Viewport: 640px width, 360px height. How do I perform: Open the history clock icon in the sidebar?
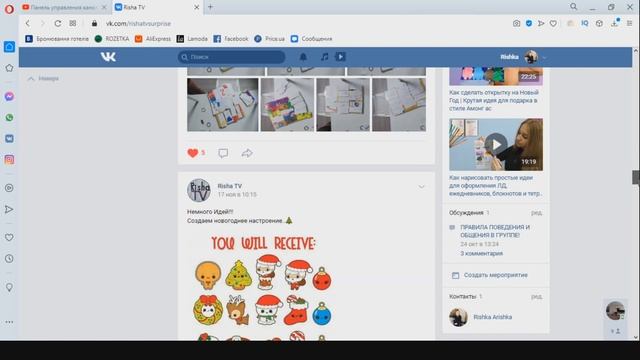click(x=9, y=258)
